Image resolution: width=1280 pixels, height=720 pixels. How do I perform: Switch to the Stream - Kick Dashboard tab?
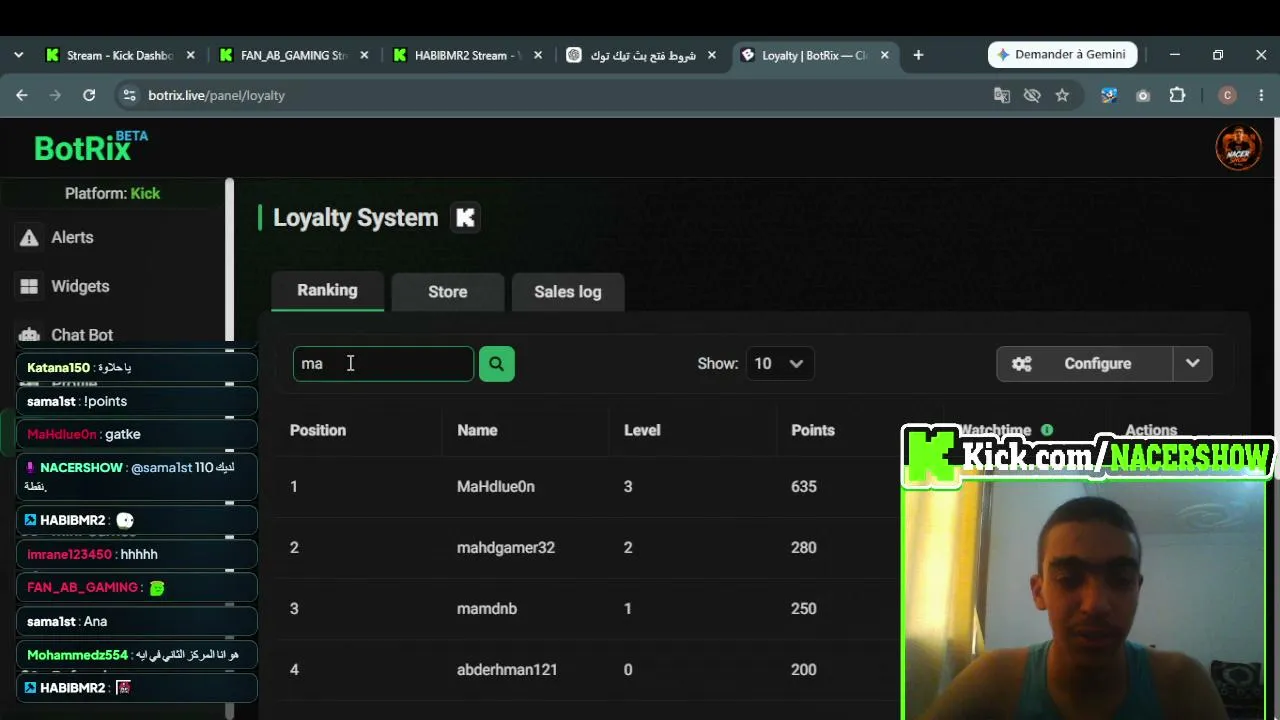click(120, 55)
